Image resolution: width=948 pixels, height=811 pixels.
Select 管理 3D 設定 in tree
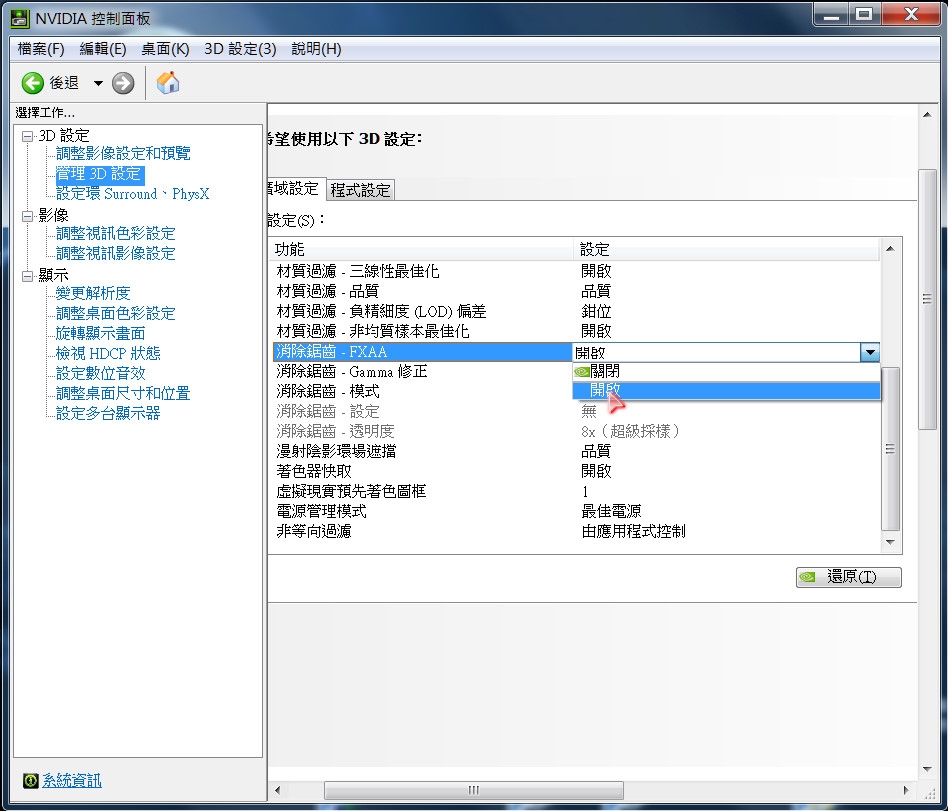[x=98, y=174]
